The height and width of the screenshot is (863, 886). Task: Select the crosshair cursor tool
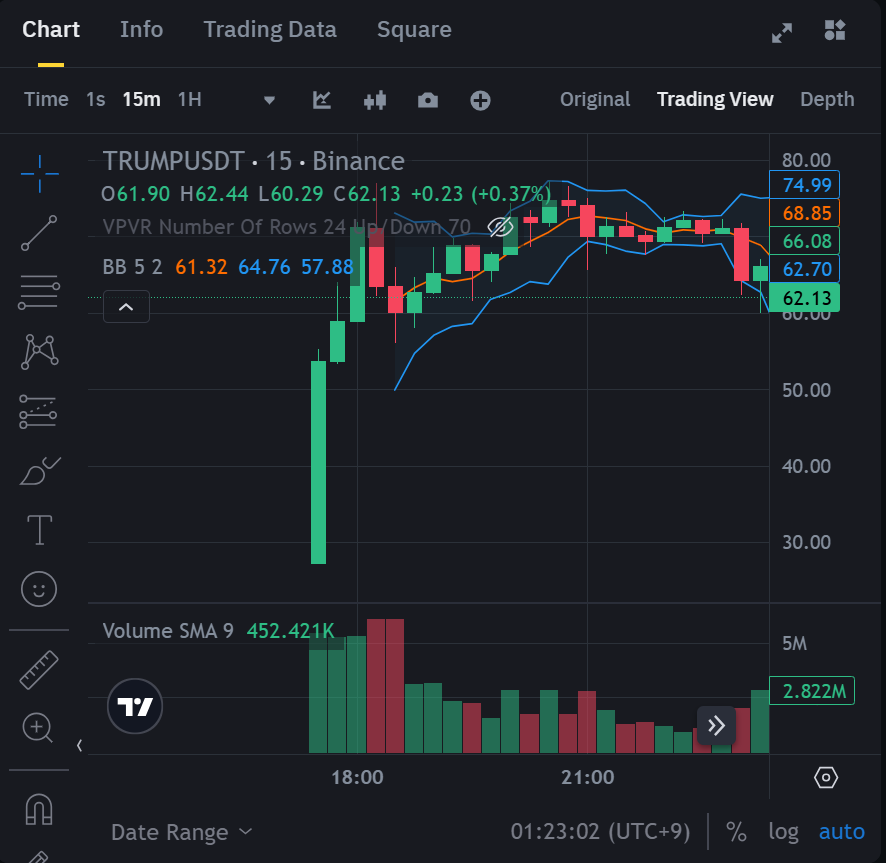point(40,174)
